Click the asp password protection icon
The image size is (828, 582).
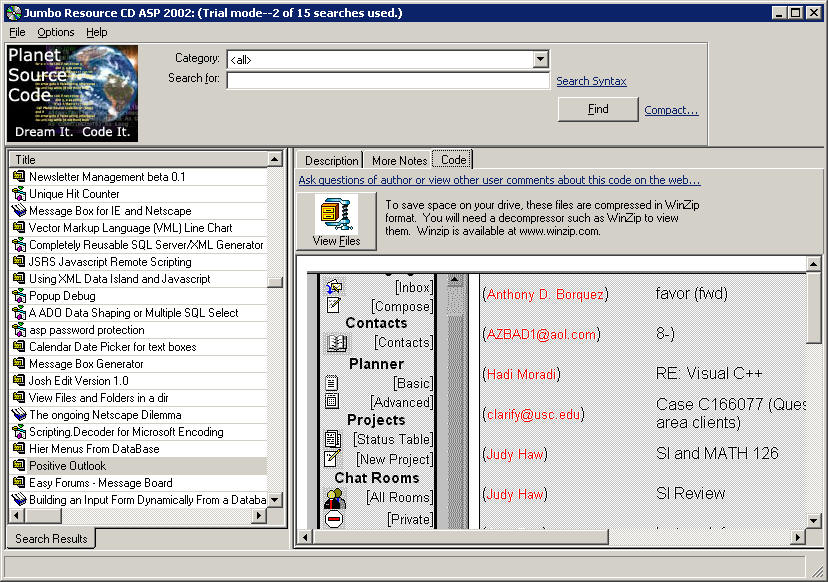click(x=19, y=330)
